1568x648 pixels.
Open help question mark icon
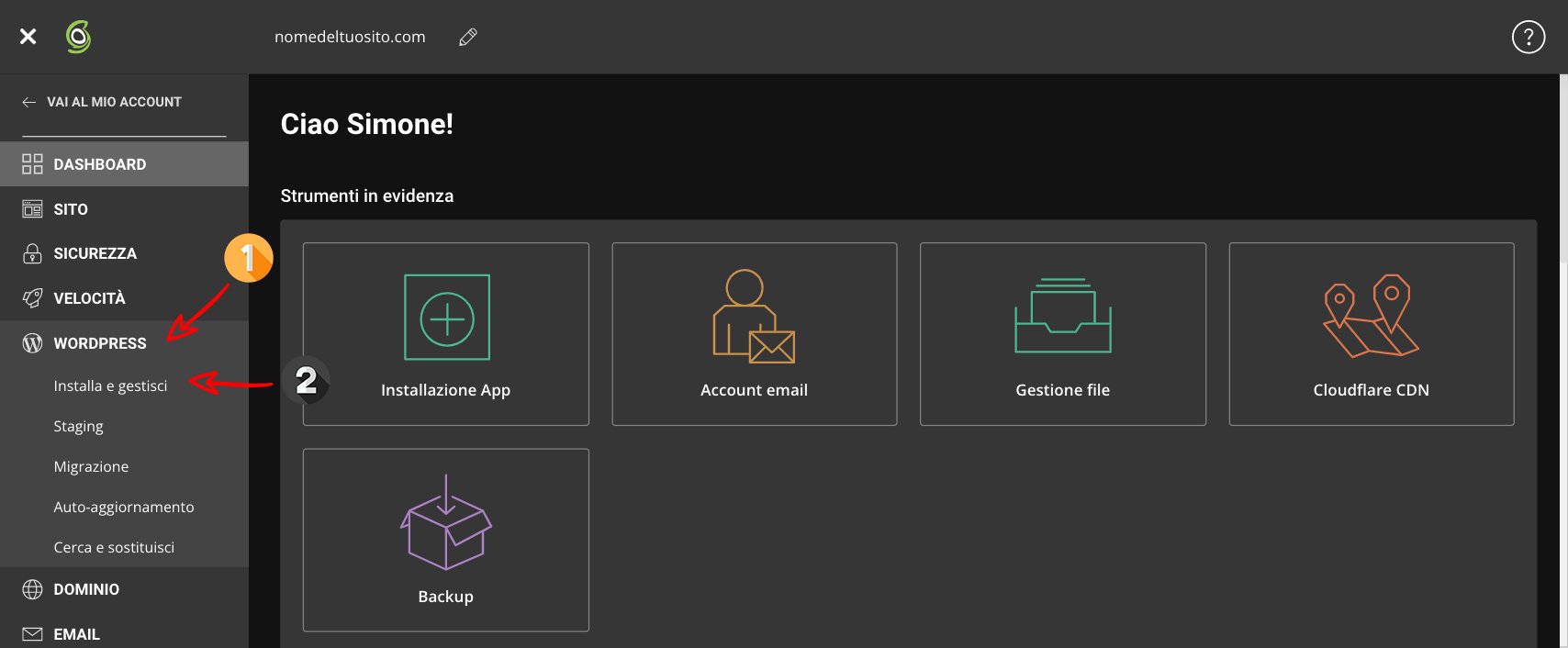click(x=1529, y=37)
